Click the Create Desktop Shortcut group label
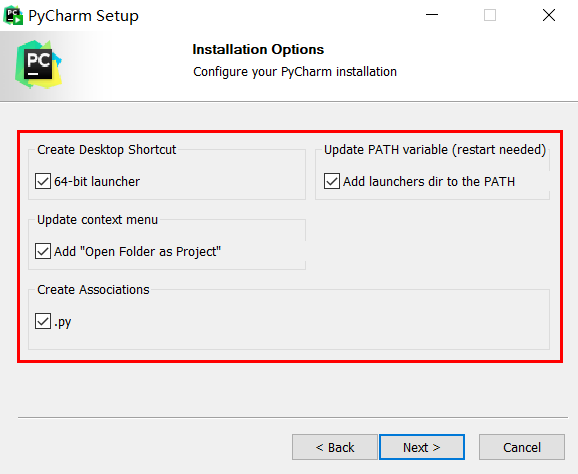 (107, 149)
